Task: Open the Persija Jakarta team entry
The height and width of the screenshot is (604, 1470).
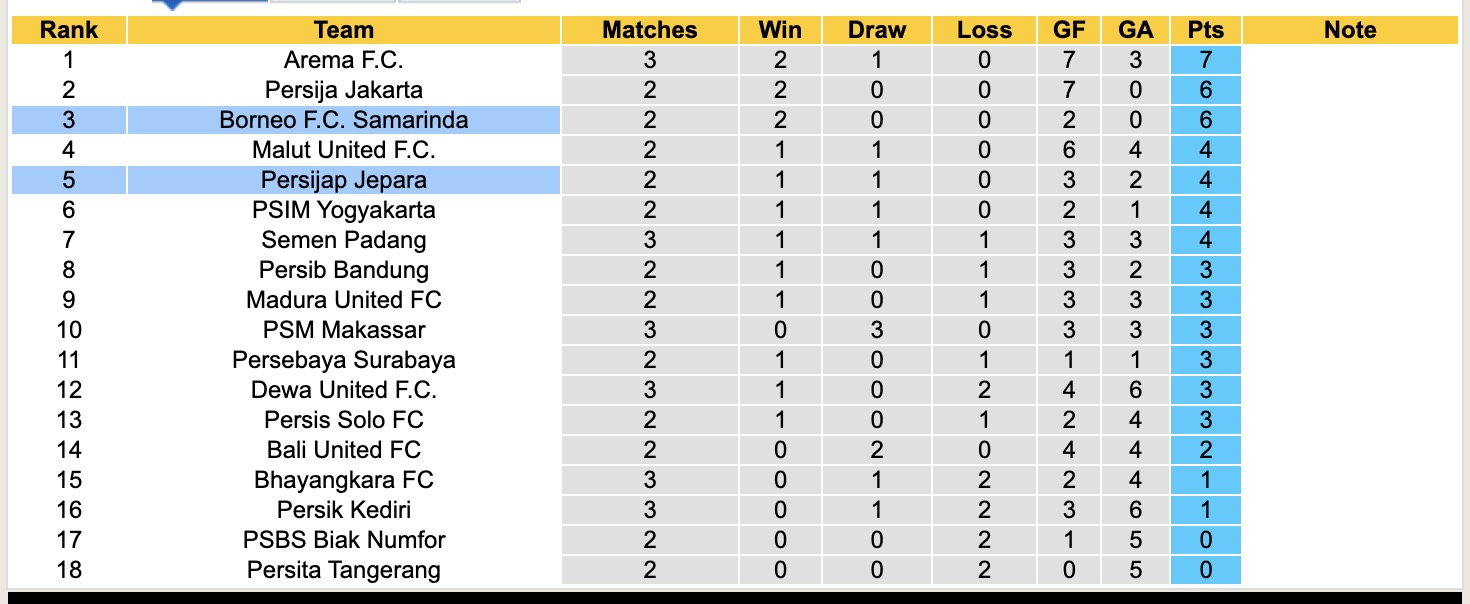Action: click(343, 90)
